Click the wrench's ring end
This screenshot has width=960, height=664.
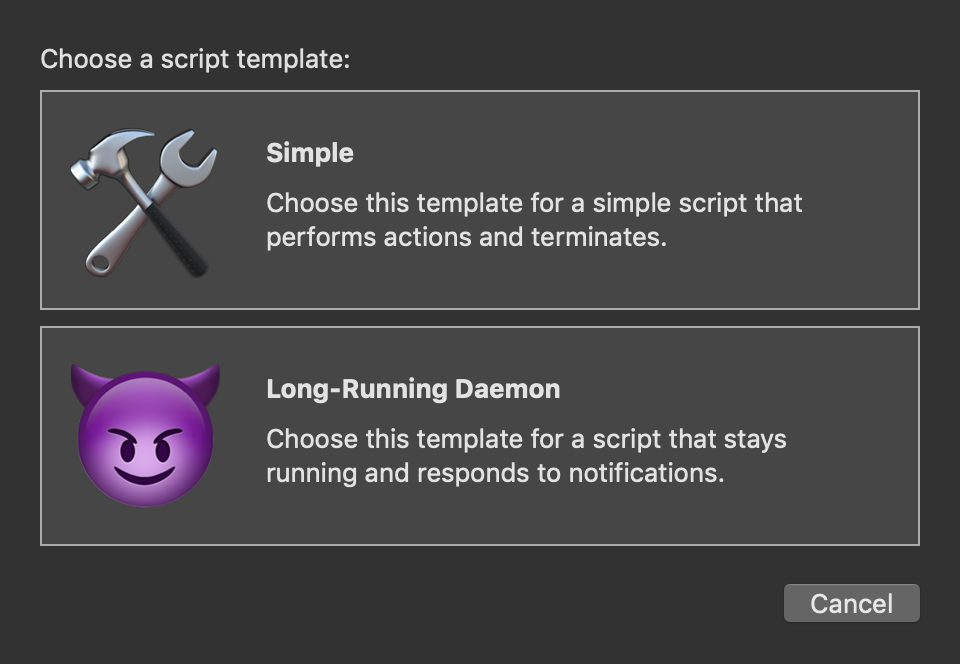[99, 263]
